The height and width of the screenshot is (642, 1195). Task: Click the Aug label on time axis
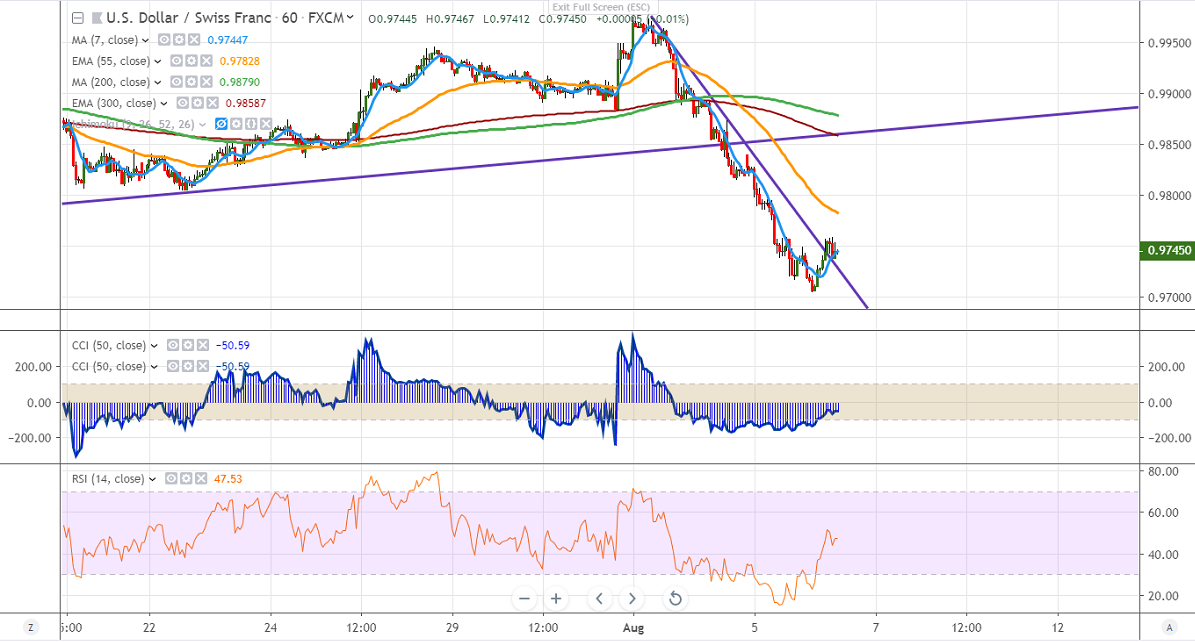click(633, 628)
